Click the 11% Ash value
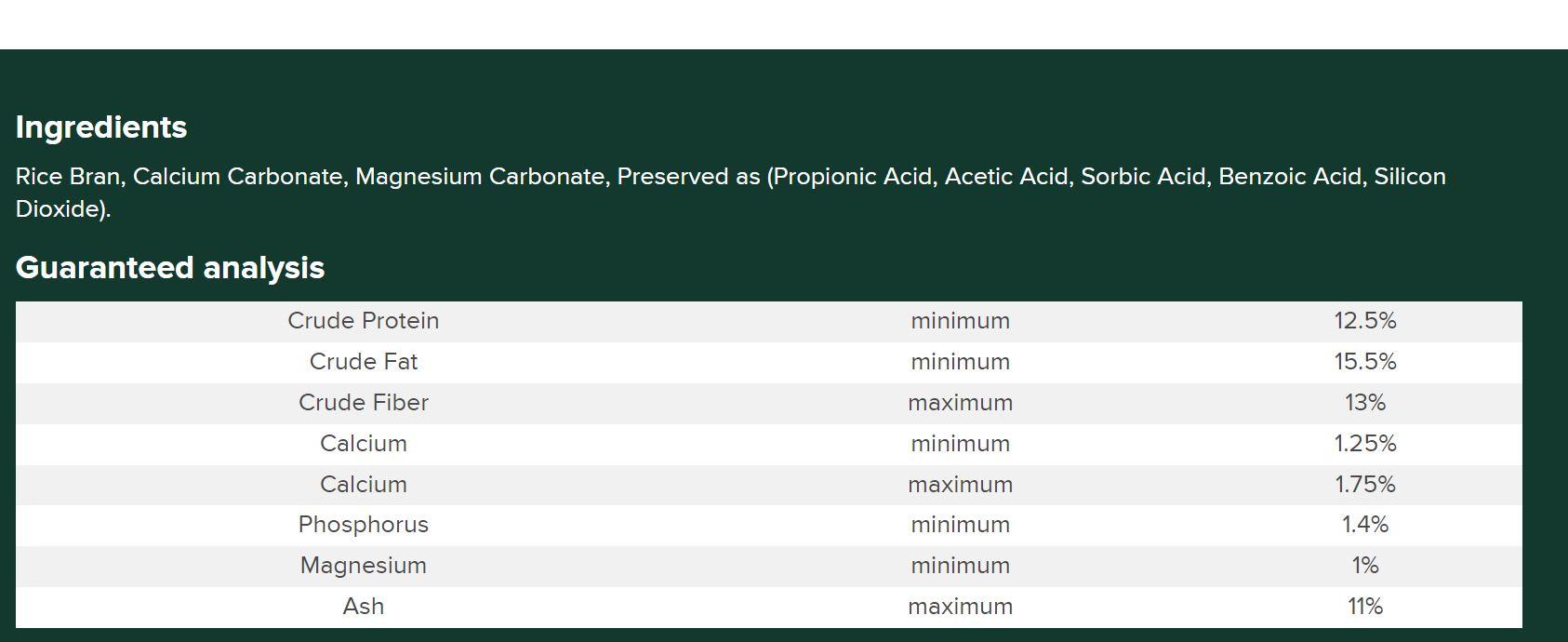The width and height of the screenshot is (1568, 642). (x=1364, y=607)
